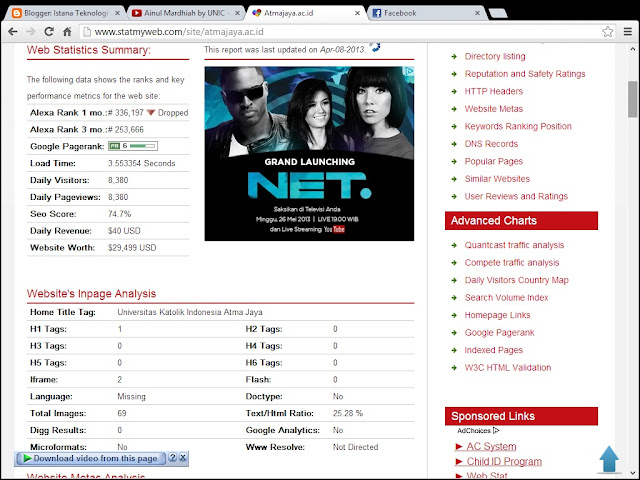This screenshot has width=640, height=480.
Task: Open Reputation and Safety Ratings link
Action: click(525, 74)
